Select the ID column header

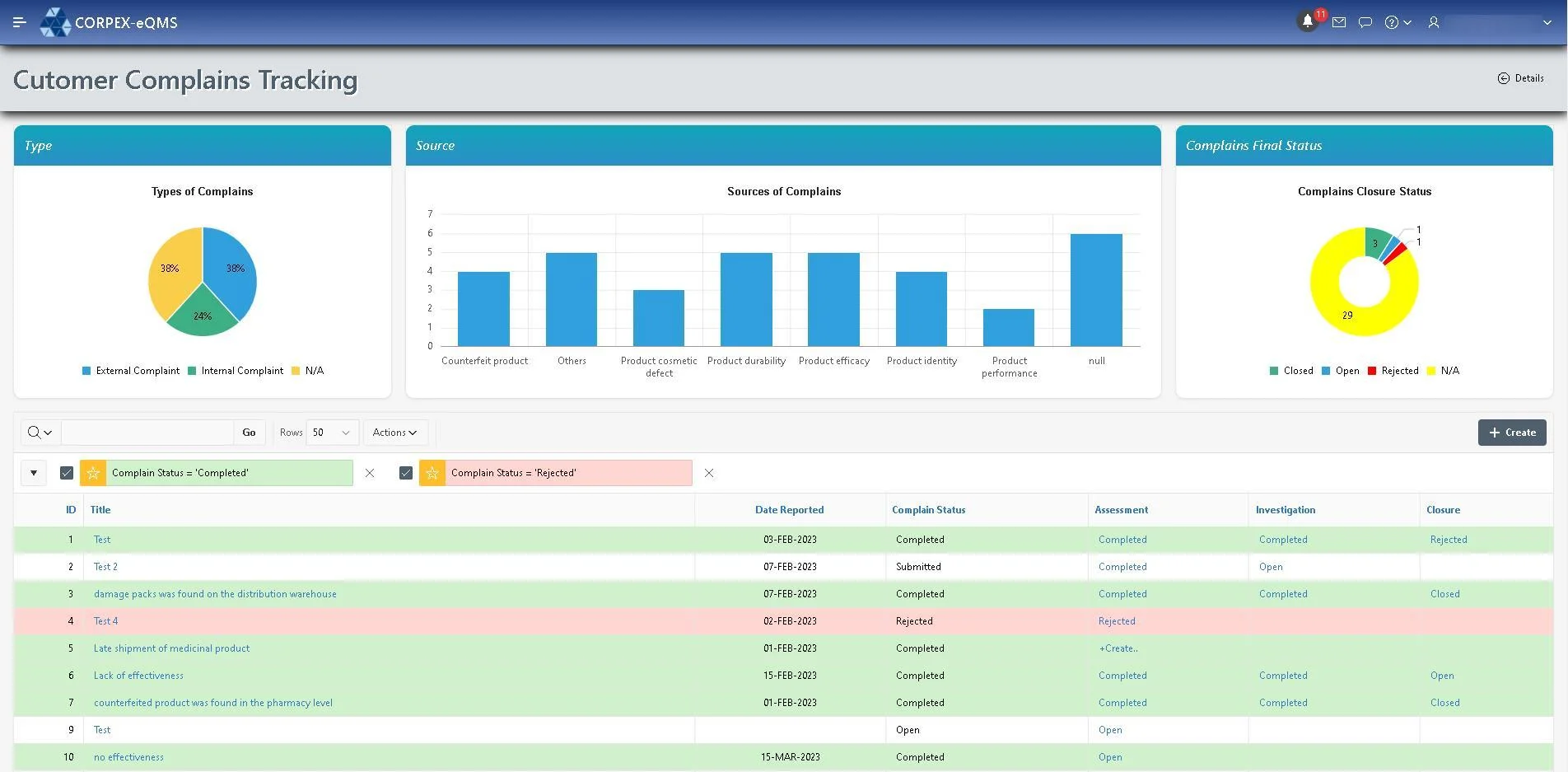(71, 510)
